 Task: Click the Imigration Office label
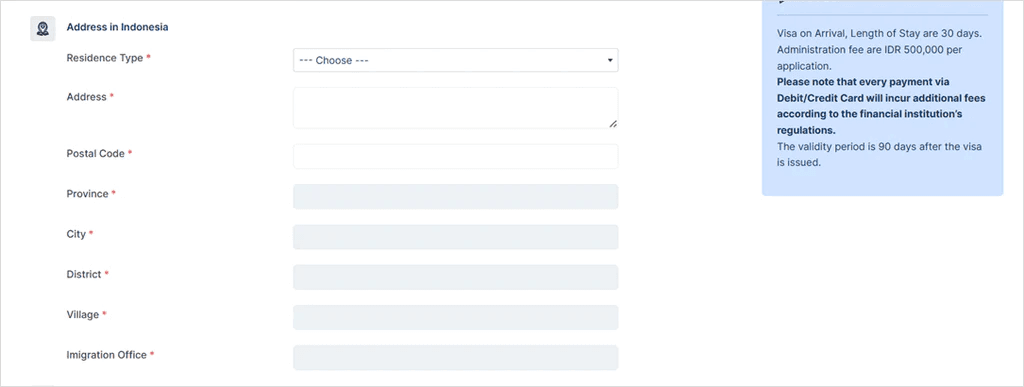click(106, 355)
